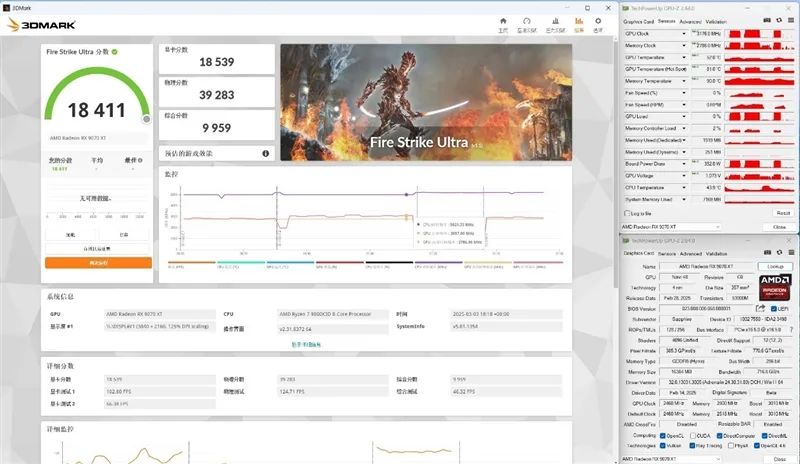Open hamburger menu in GPU-Z Sensors window
This screenshot has height=464, width=800.
(791, 20)
